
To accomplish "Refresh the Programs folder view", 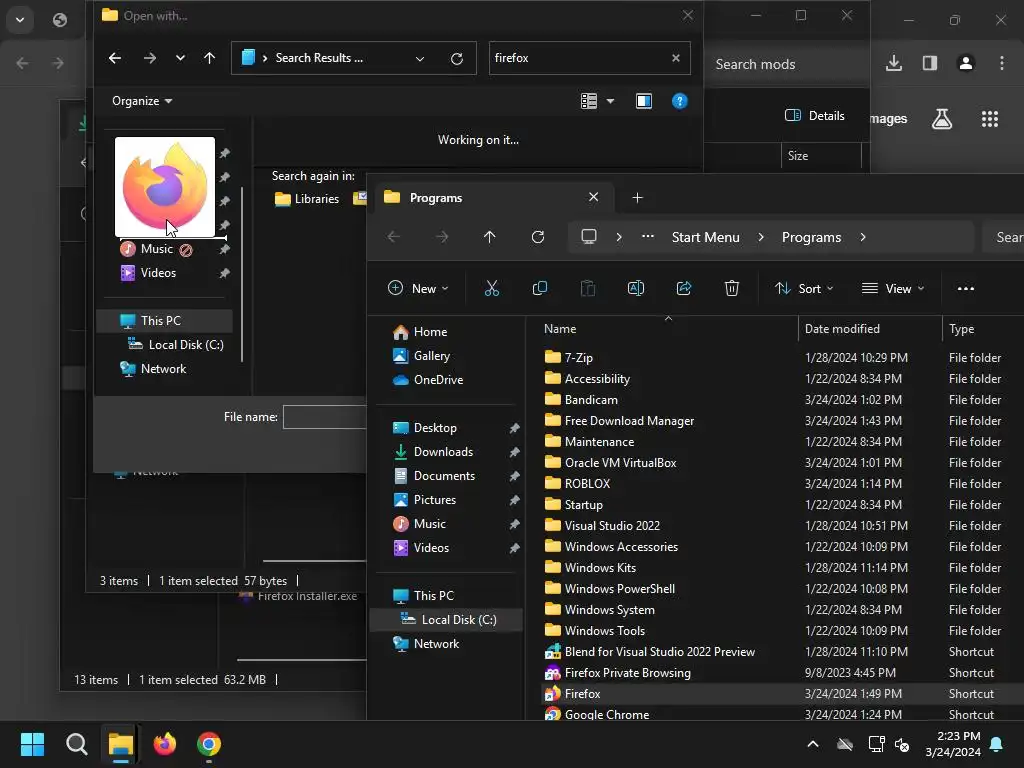I will click(x=537, y=237).
